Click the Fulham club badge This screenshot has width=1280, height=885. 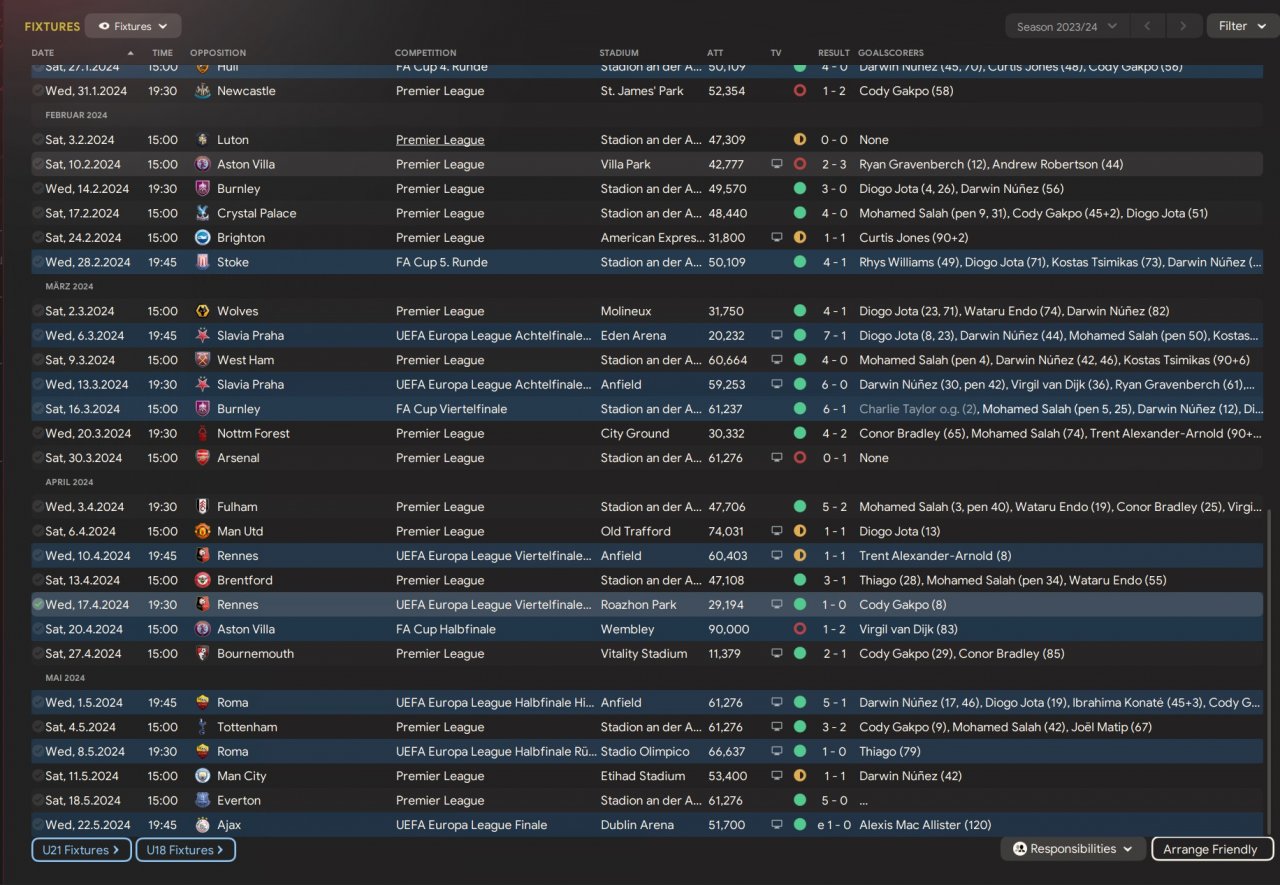[202, 507]
